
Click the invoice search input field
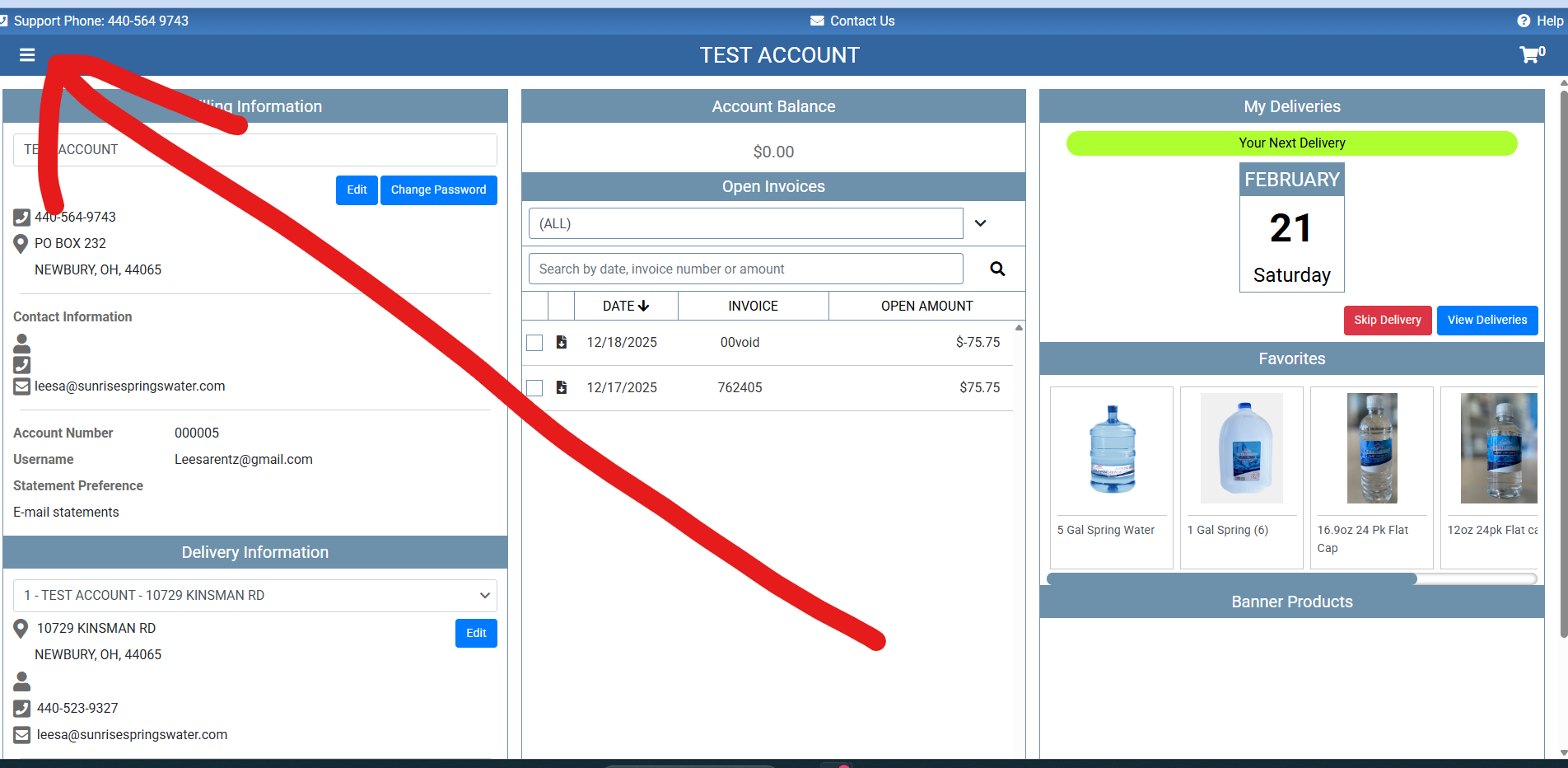tap(745, 269)
